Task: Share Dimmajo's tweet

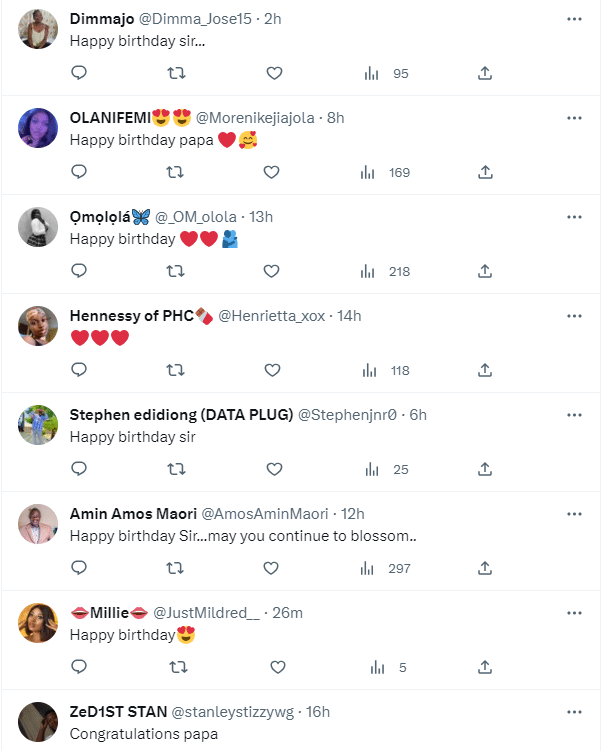Action: (x=485, y=73)
